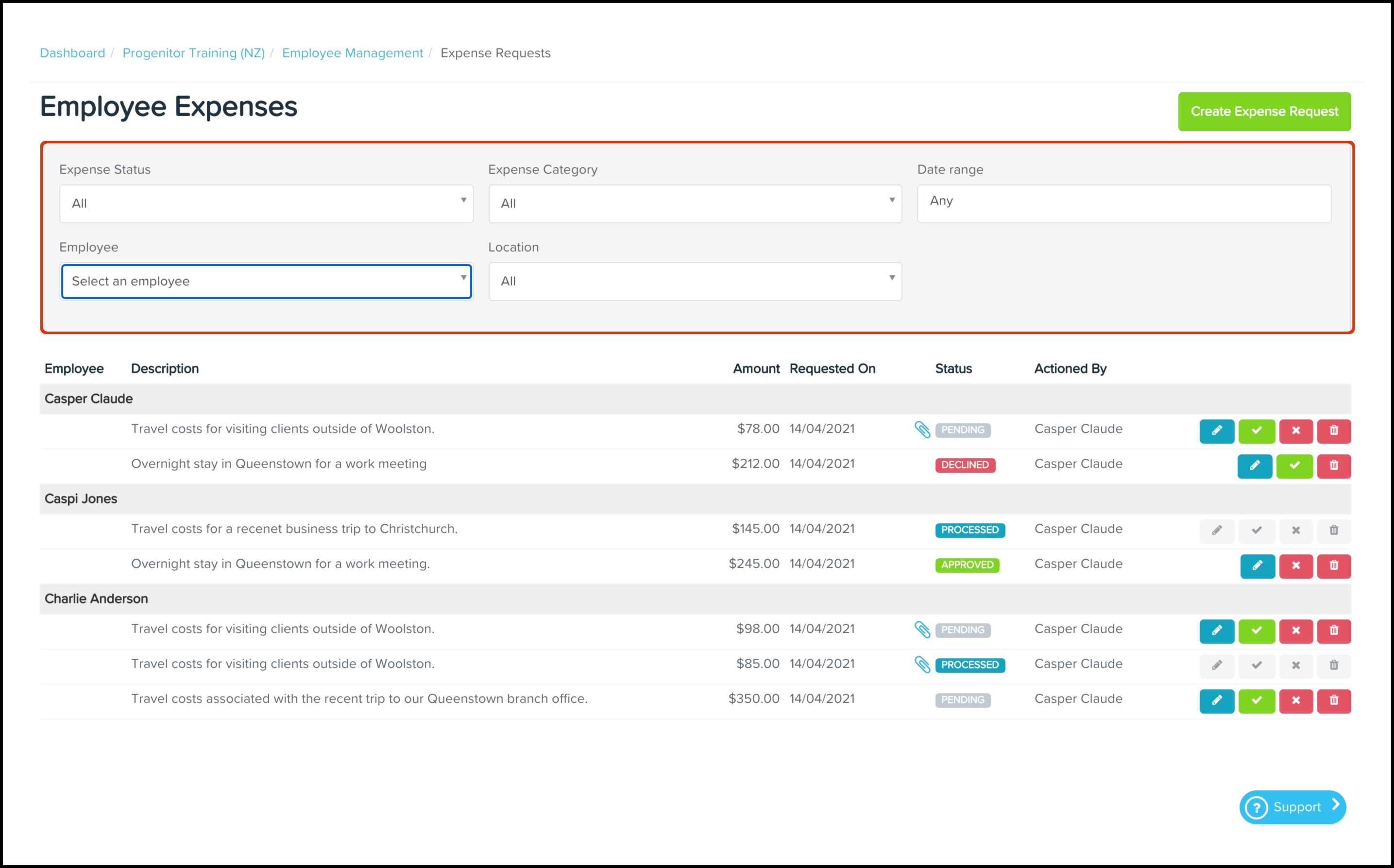Open the Expense Status dropdown
This screenshot has width=1394, height=868.
point(266,203)
